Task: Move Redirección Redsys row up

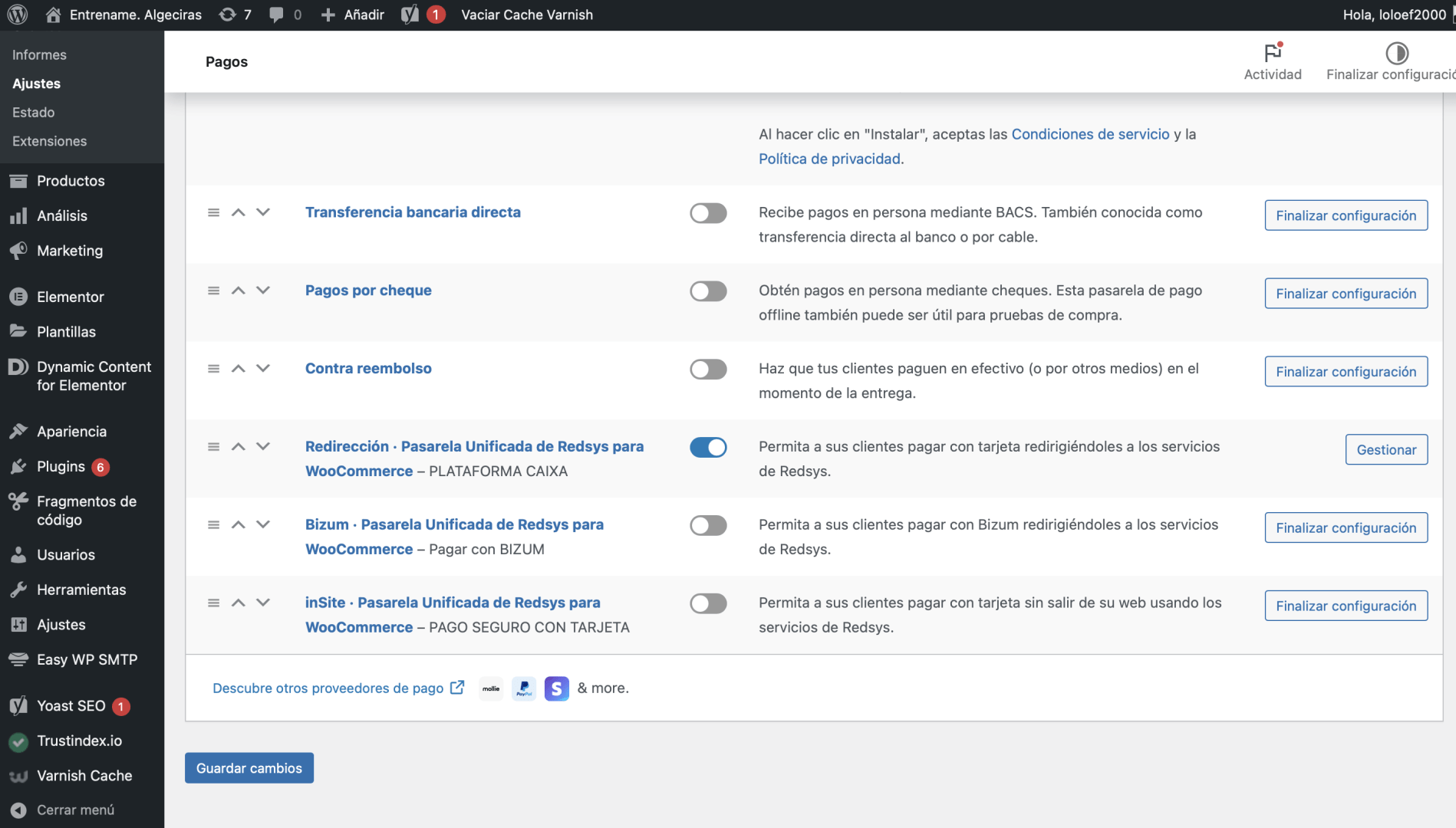Action: (239, 447)
